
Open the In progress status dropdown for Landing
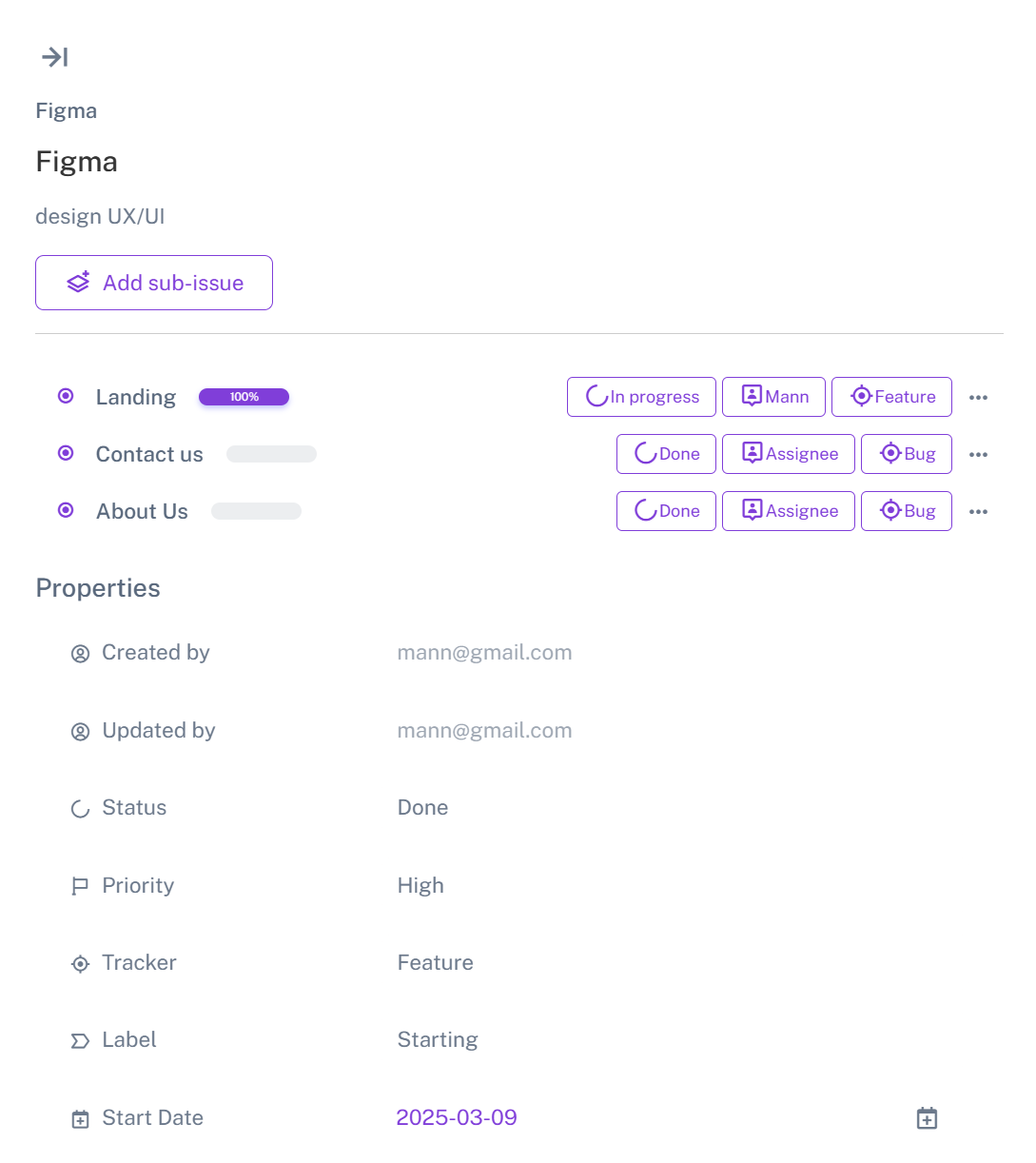pyautogui.click(x=641, y=397)
